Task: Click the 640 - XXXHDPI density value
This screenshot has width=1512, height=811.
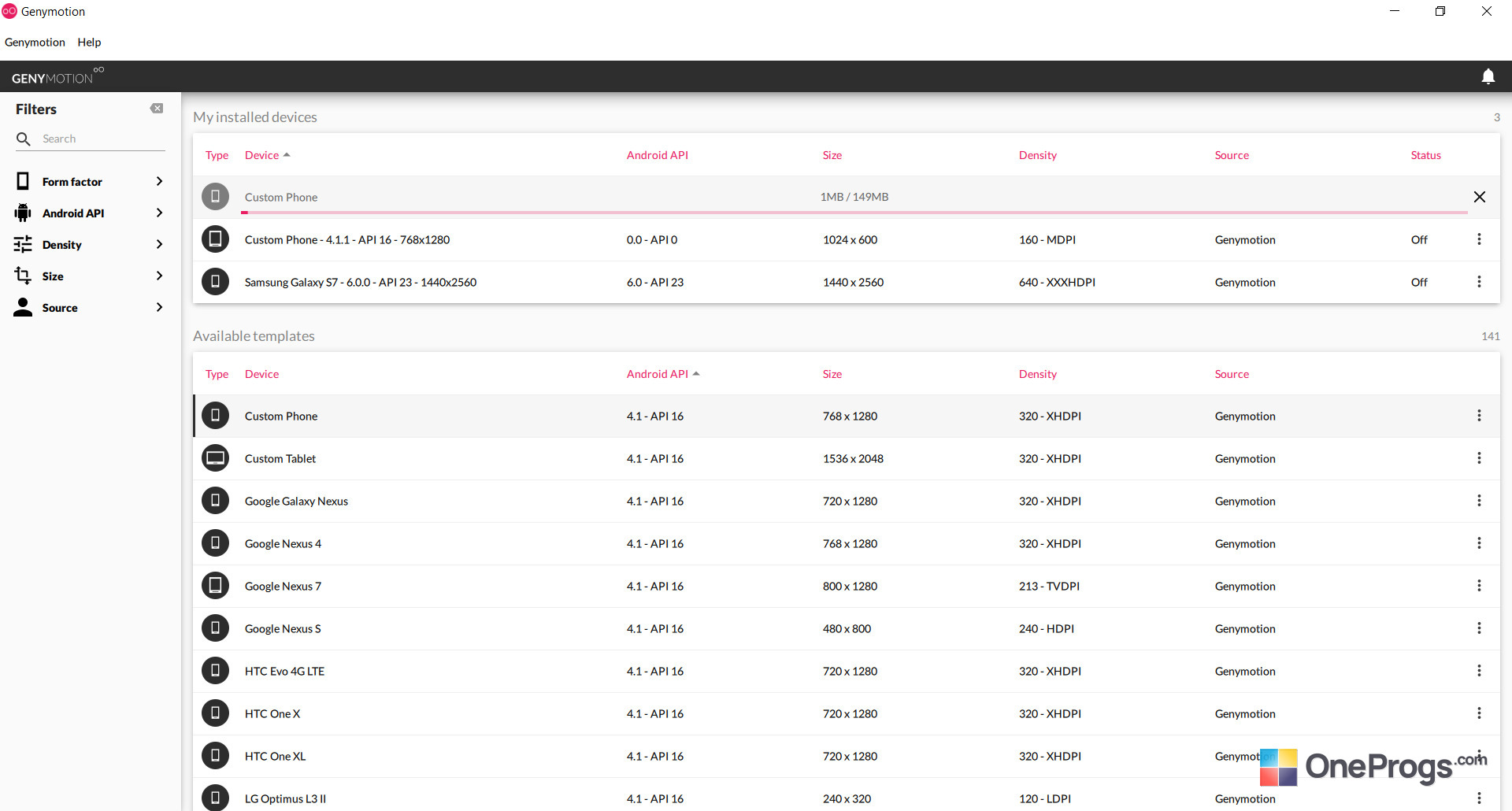Action: (1057, 282)
